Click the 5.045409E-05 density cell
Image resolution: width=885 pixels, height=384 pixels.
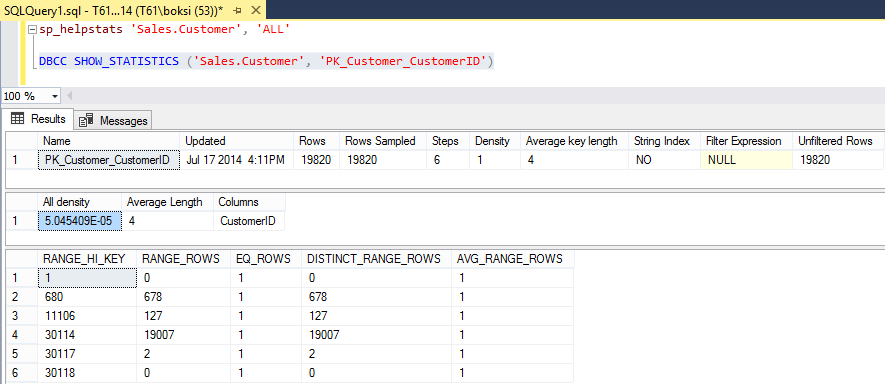[80, 221]
